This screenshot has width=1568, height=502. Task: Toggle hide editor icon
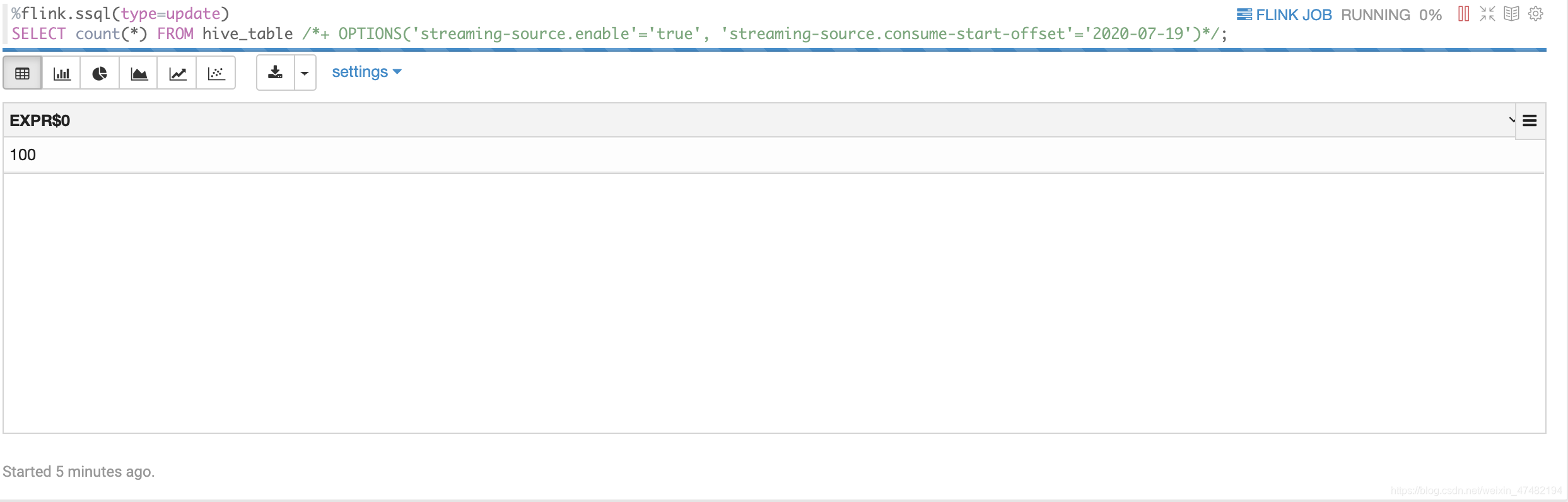pos(1487,14)
